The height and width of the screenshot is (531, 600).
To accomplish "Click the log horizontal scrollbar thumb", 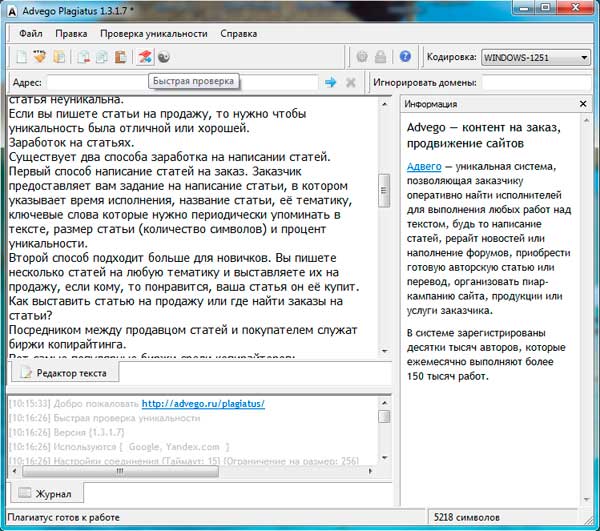I will point(120,471).
